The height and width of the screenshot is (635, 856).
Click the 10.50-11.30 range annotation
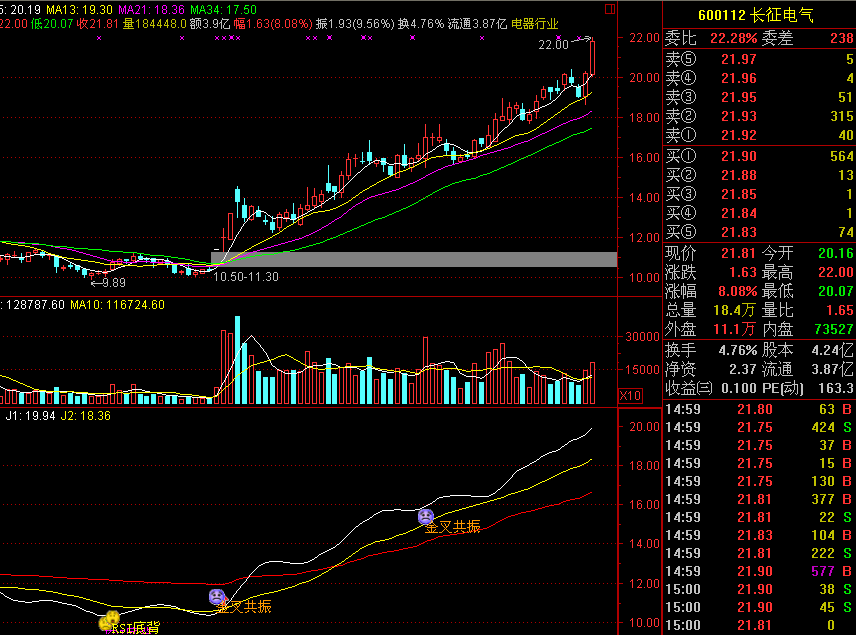coord(246,277)
